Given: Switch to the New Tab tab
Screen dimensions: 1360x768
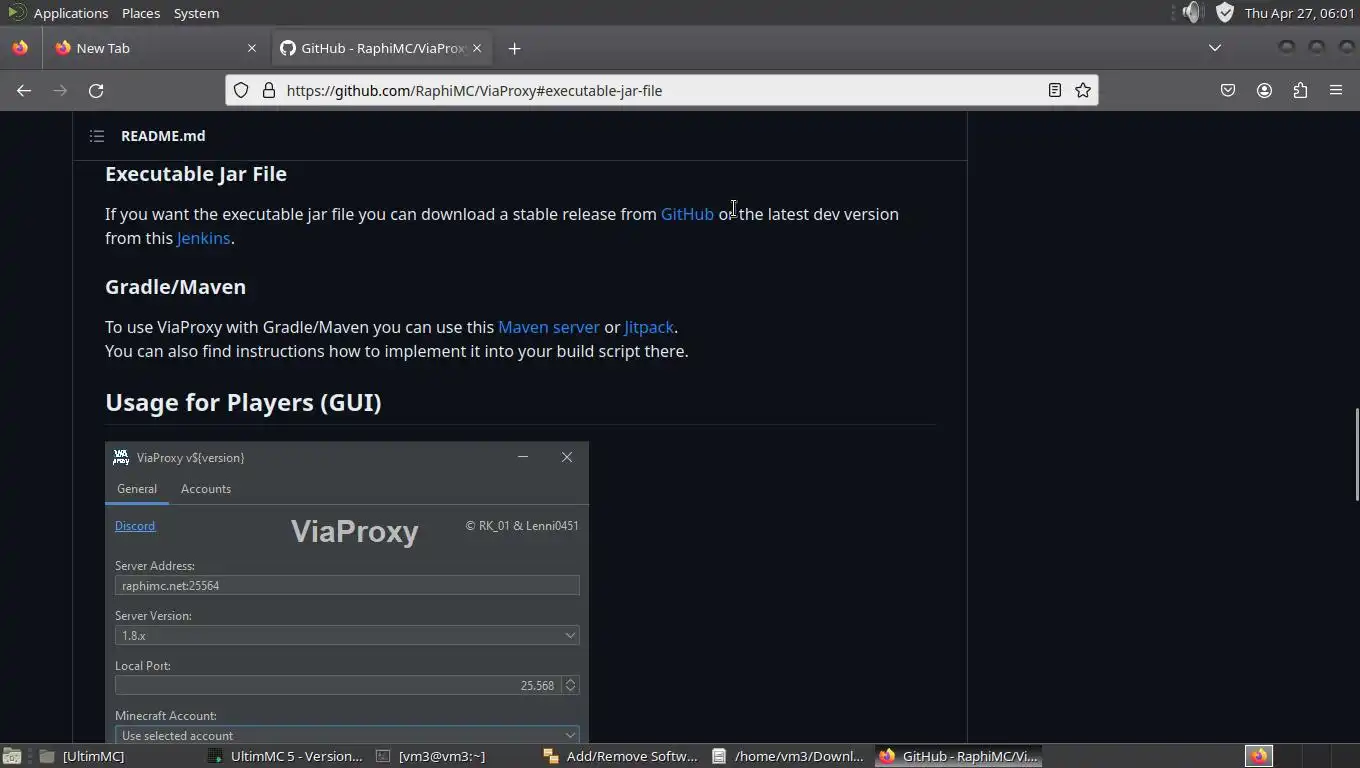Looking at the screenshot, I should [x=155, y=48].
